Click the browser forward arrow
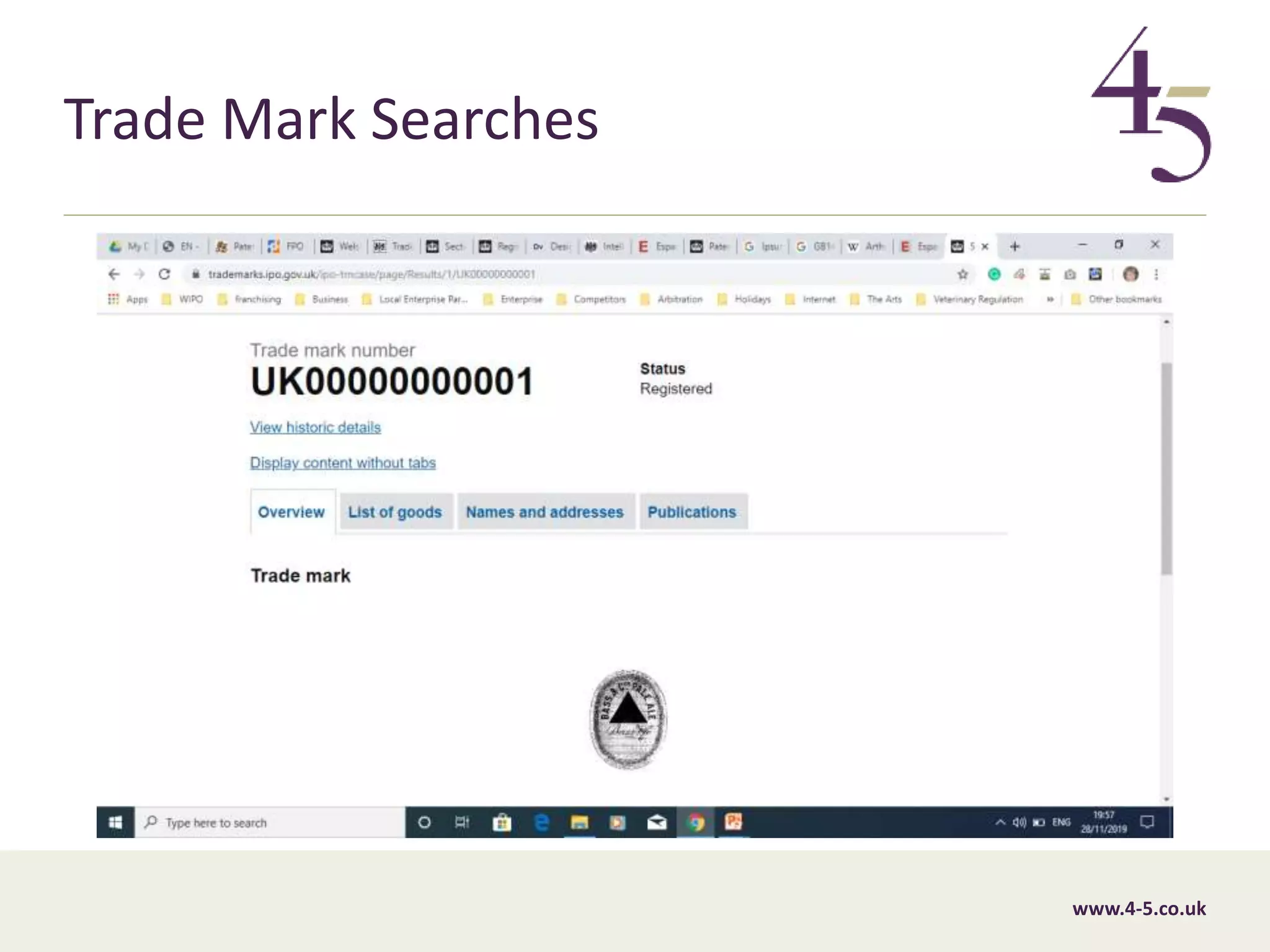1270x952 pixels. pyautogui.click(x=139, y=274)
